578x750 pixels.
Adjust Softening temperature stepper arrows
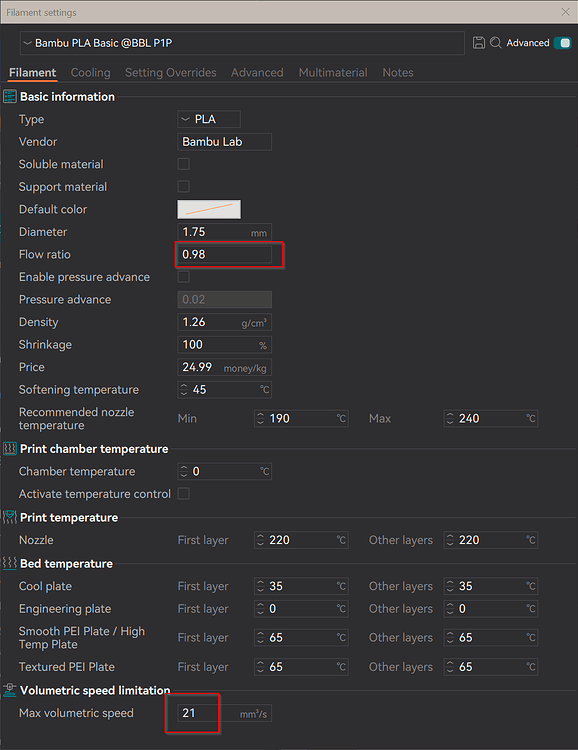point(184,390)
